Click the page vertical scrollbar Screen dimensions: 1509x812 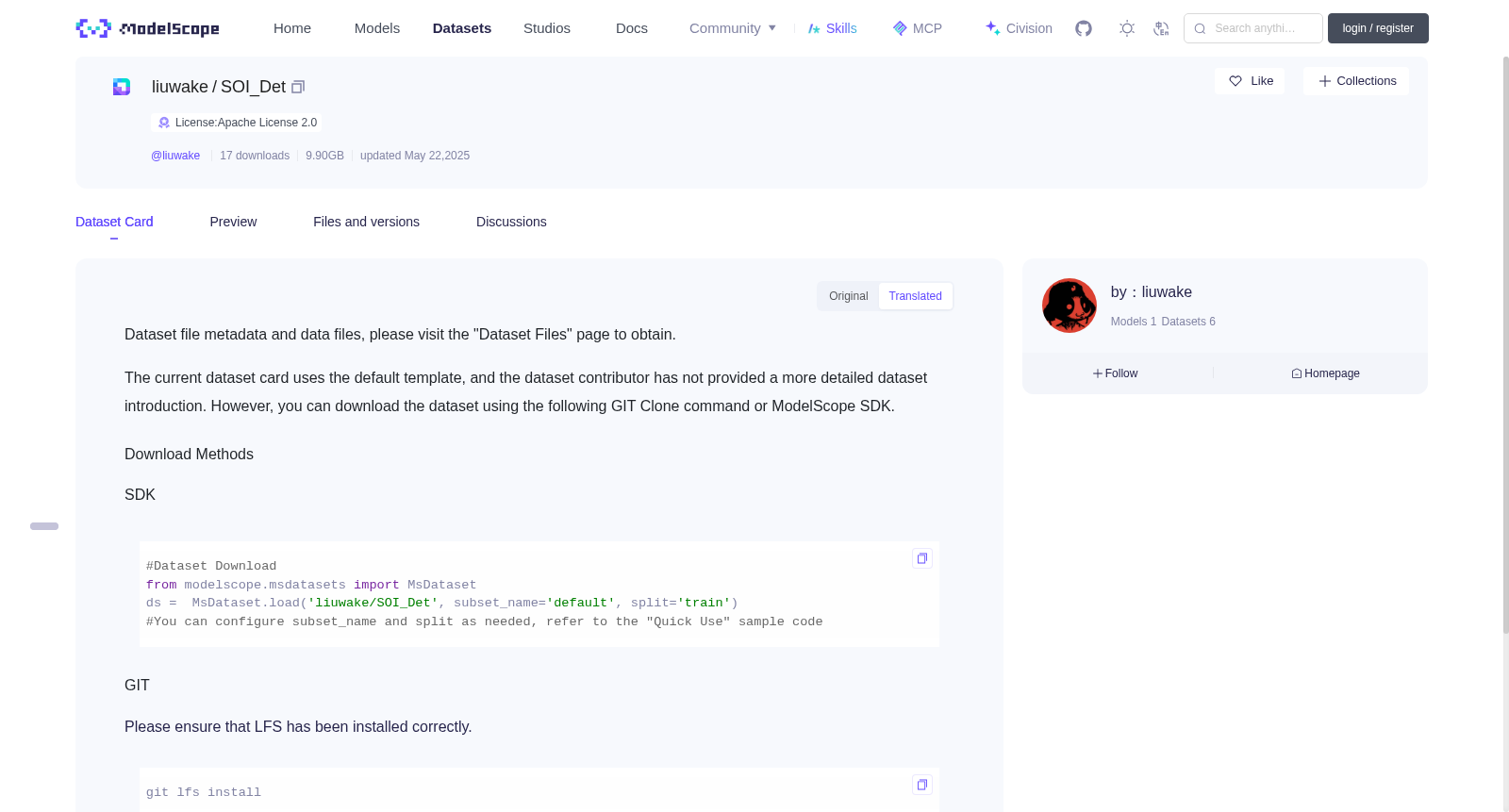pos(1506,344)
